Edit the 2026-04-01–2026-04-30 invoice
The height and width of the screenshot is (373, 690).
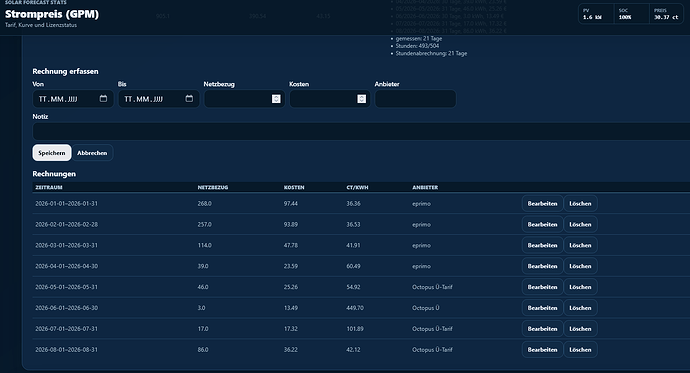(x=542, y=266)
